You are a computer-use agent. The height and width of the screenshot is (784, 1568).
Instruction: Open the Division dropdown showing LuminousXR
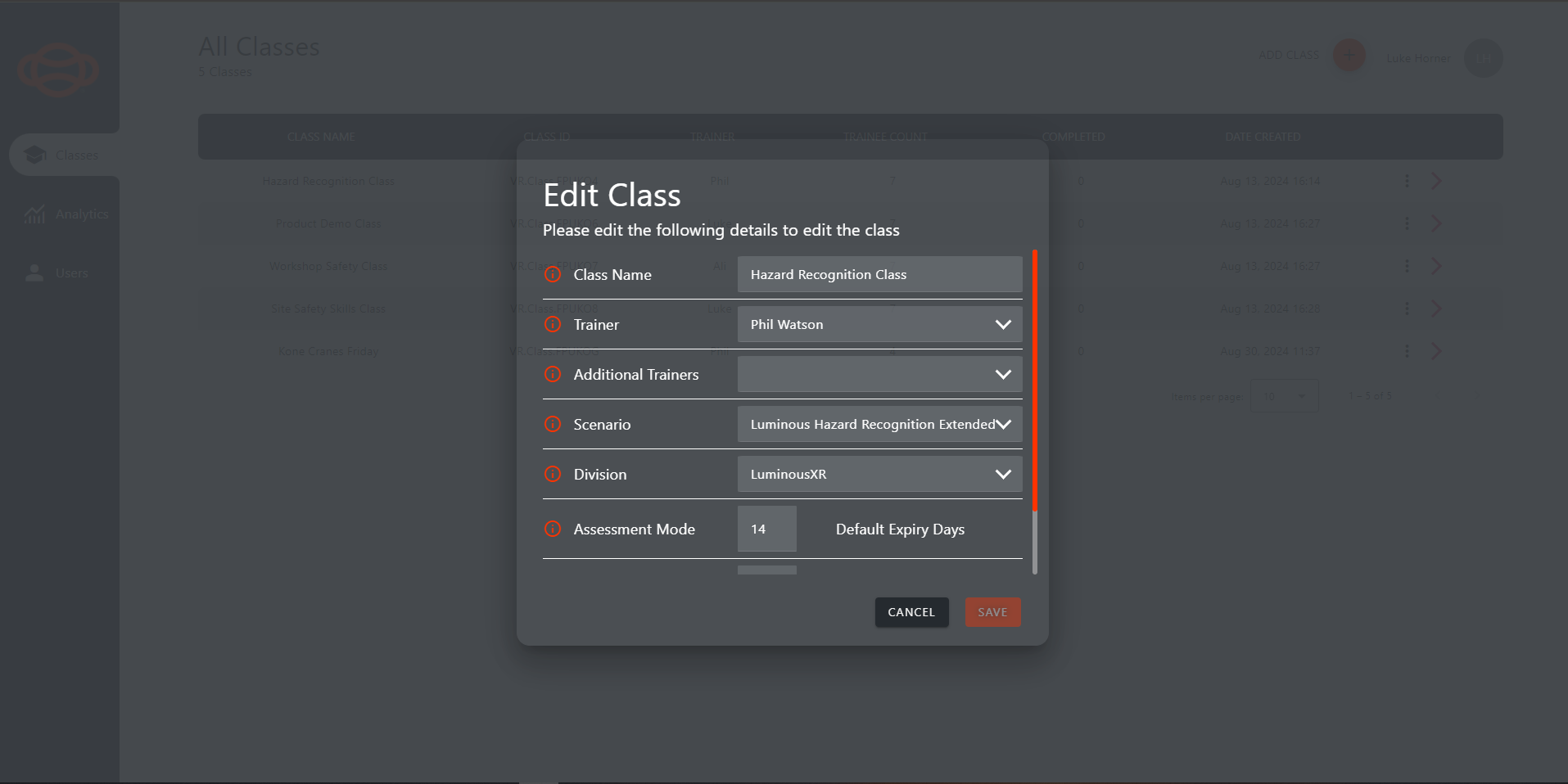pos(879,474)
